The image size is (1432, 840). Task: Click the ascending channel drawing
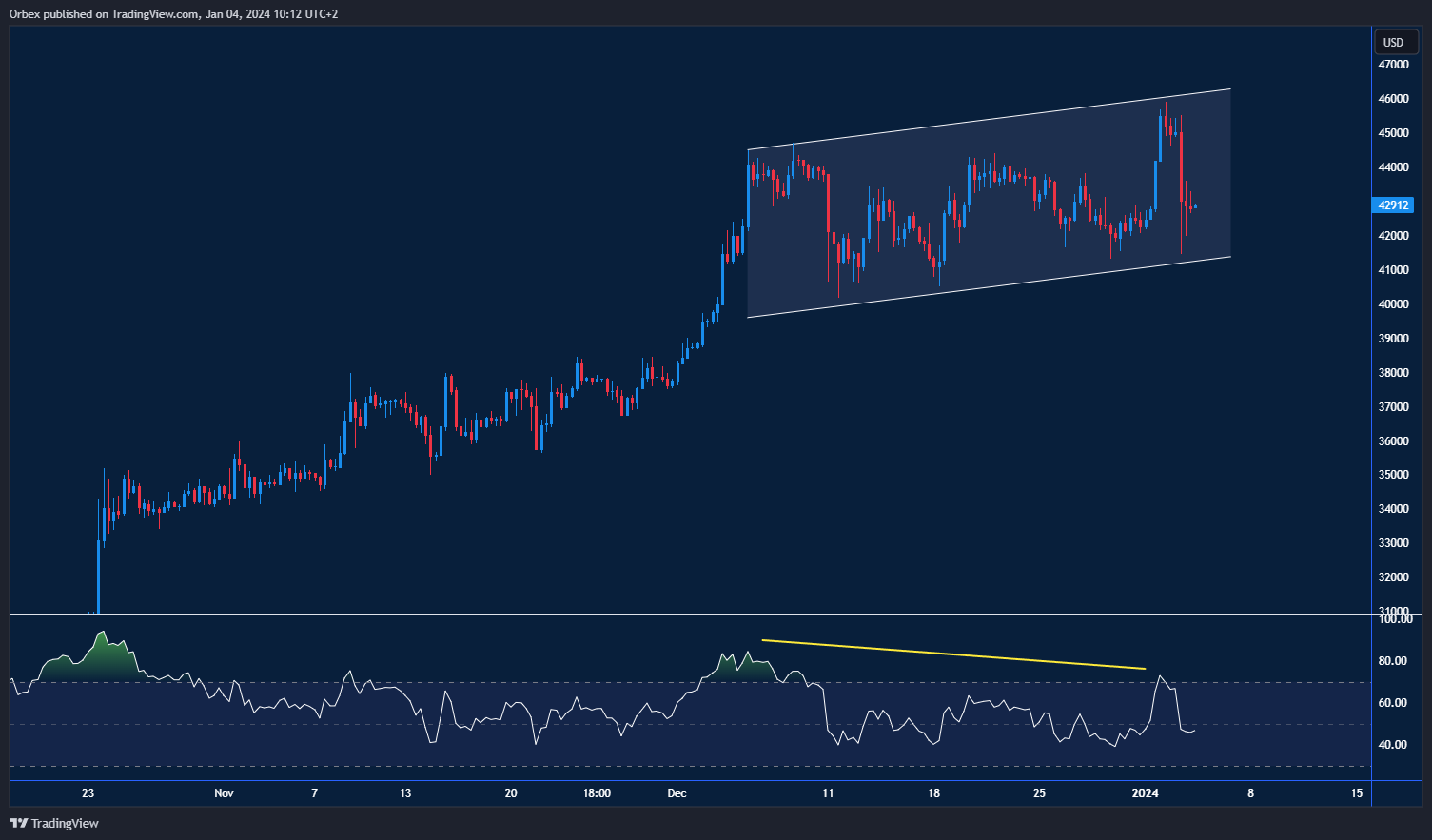point(990,200)
